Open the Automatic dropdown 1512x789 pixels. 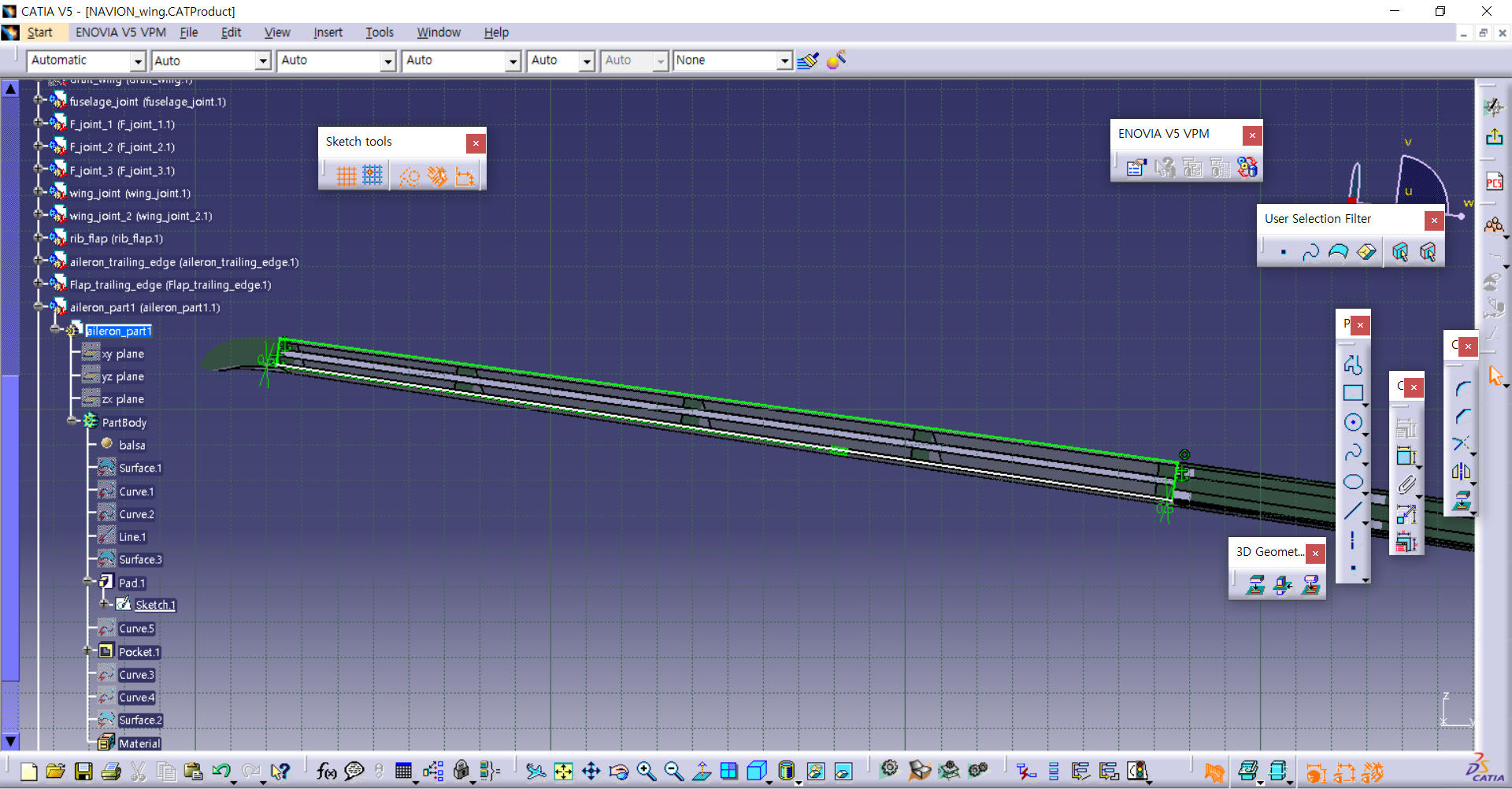(x=138, y=61)
